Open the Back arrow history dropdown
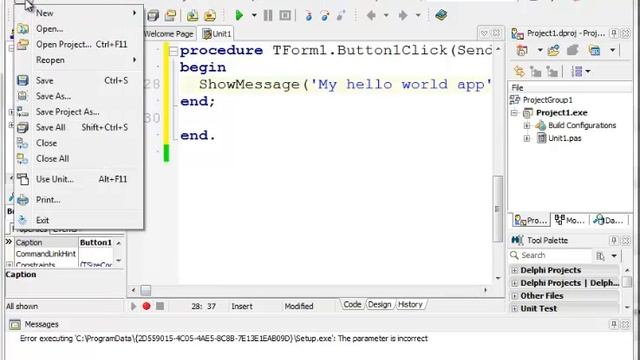Image resolution: width=640 pixels, height=360 pixels. pos(386,16)
